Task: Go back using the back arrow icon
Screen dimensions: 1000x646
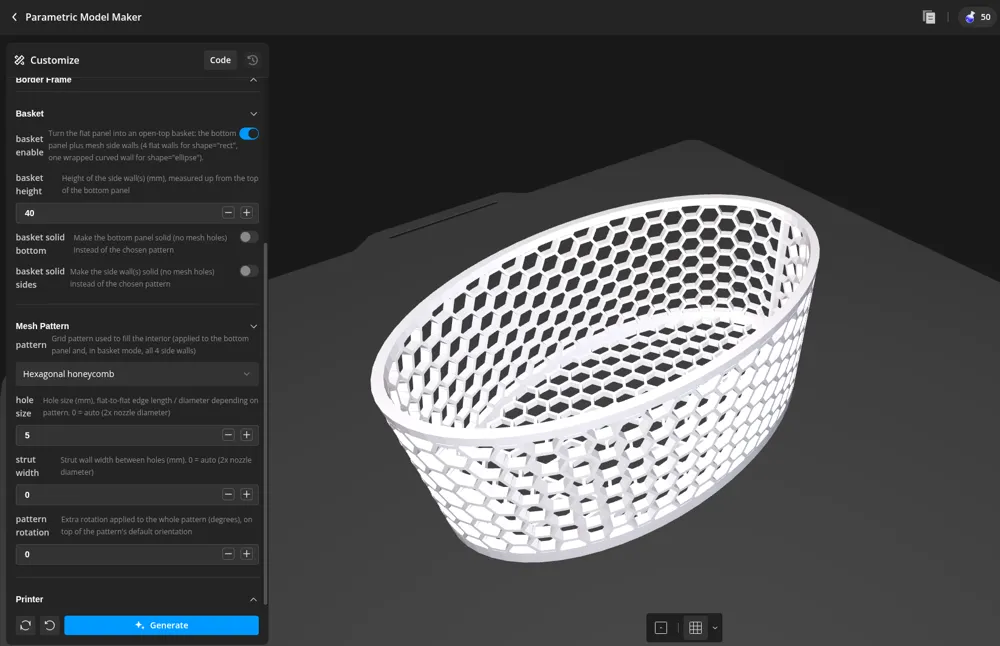Action: pos(14,17)
